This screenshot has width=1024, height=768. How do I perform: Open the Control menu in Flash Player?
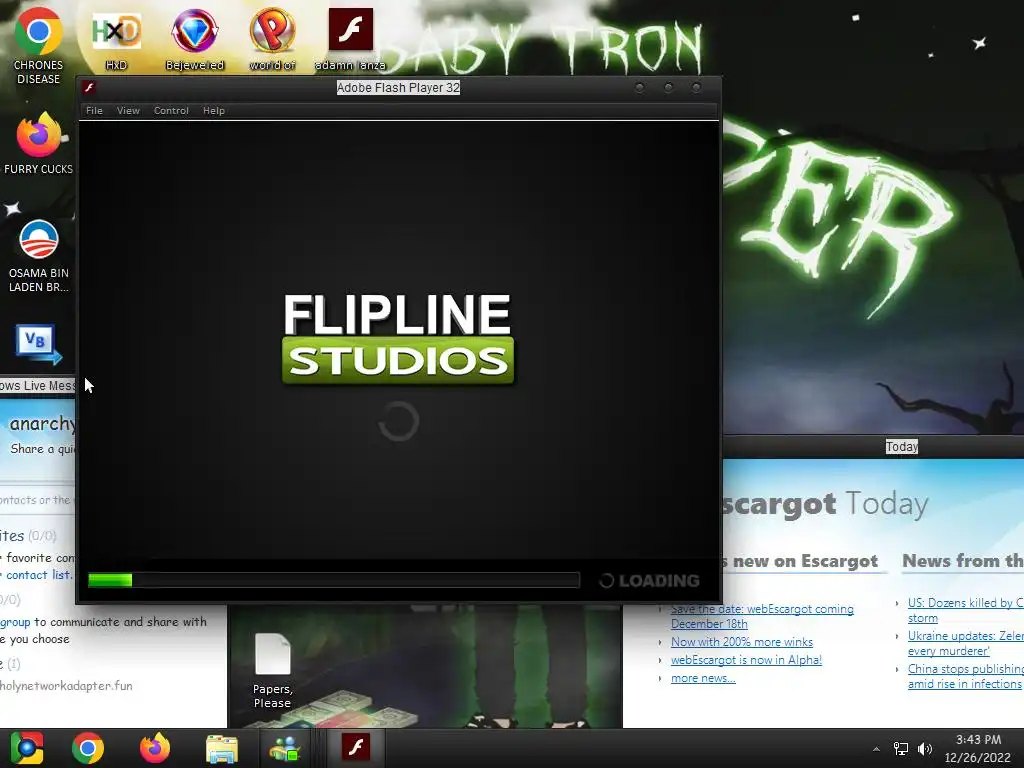171,110
